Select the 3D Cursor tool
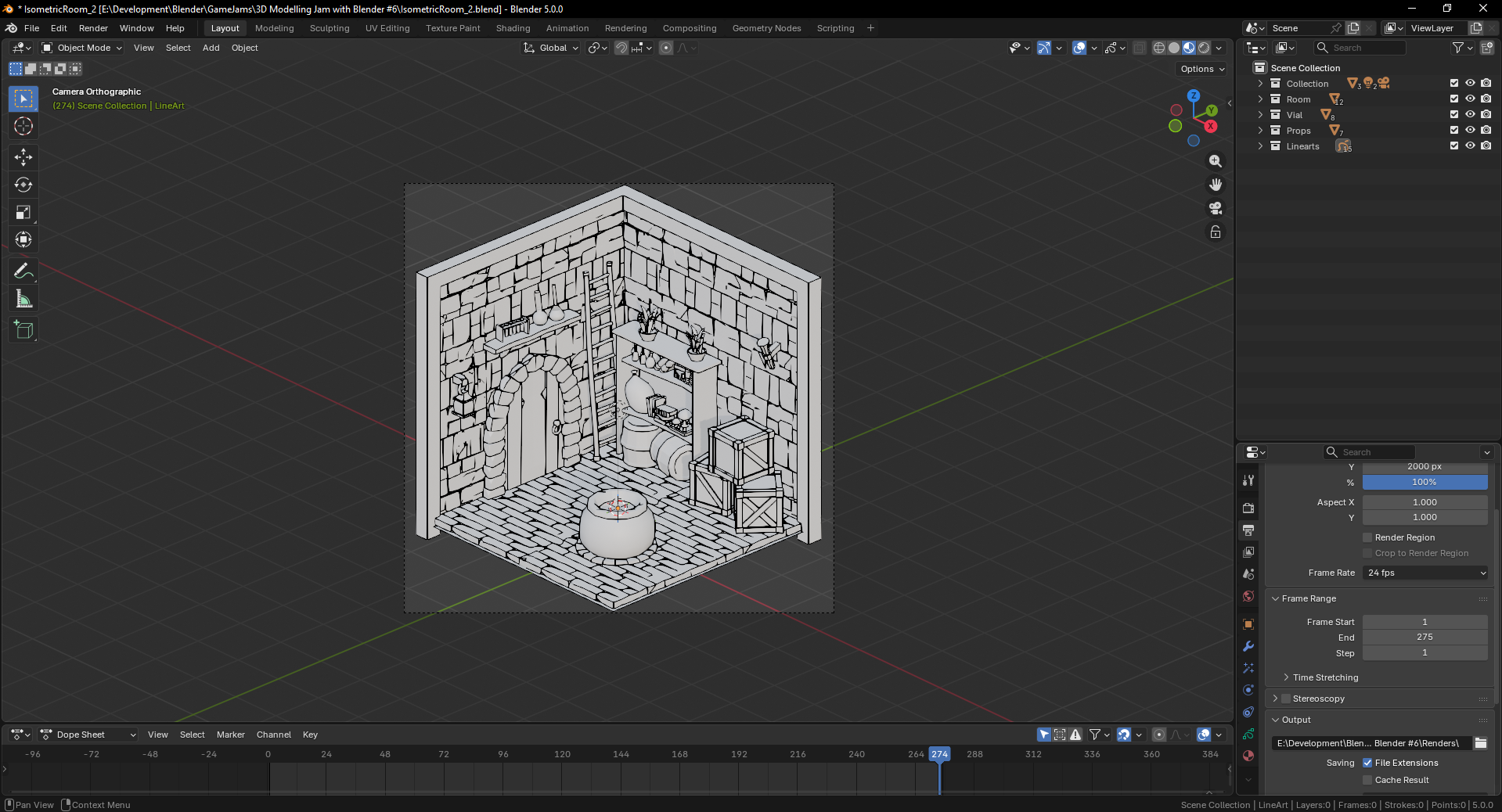Screen dimensions: 1502x812 (x=23, y=126)
